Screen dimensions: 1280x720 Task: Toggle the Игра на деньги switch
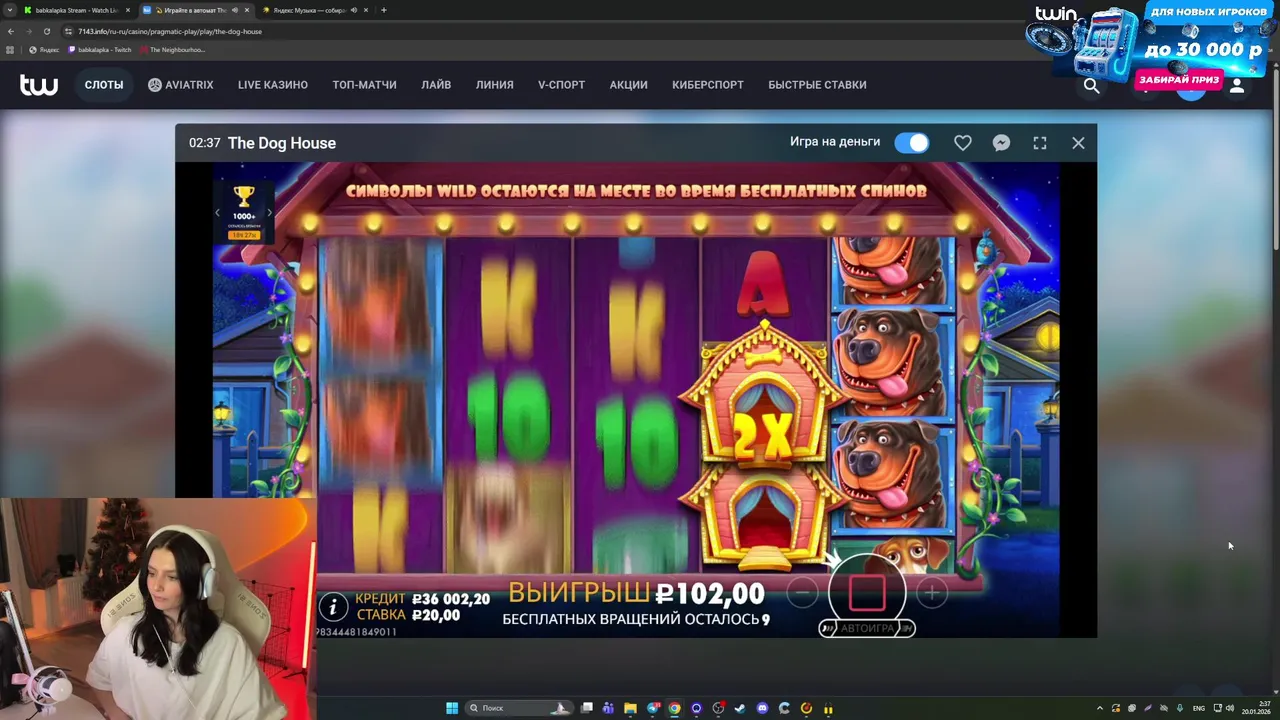[x=911, y=143]
